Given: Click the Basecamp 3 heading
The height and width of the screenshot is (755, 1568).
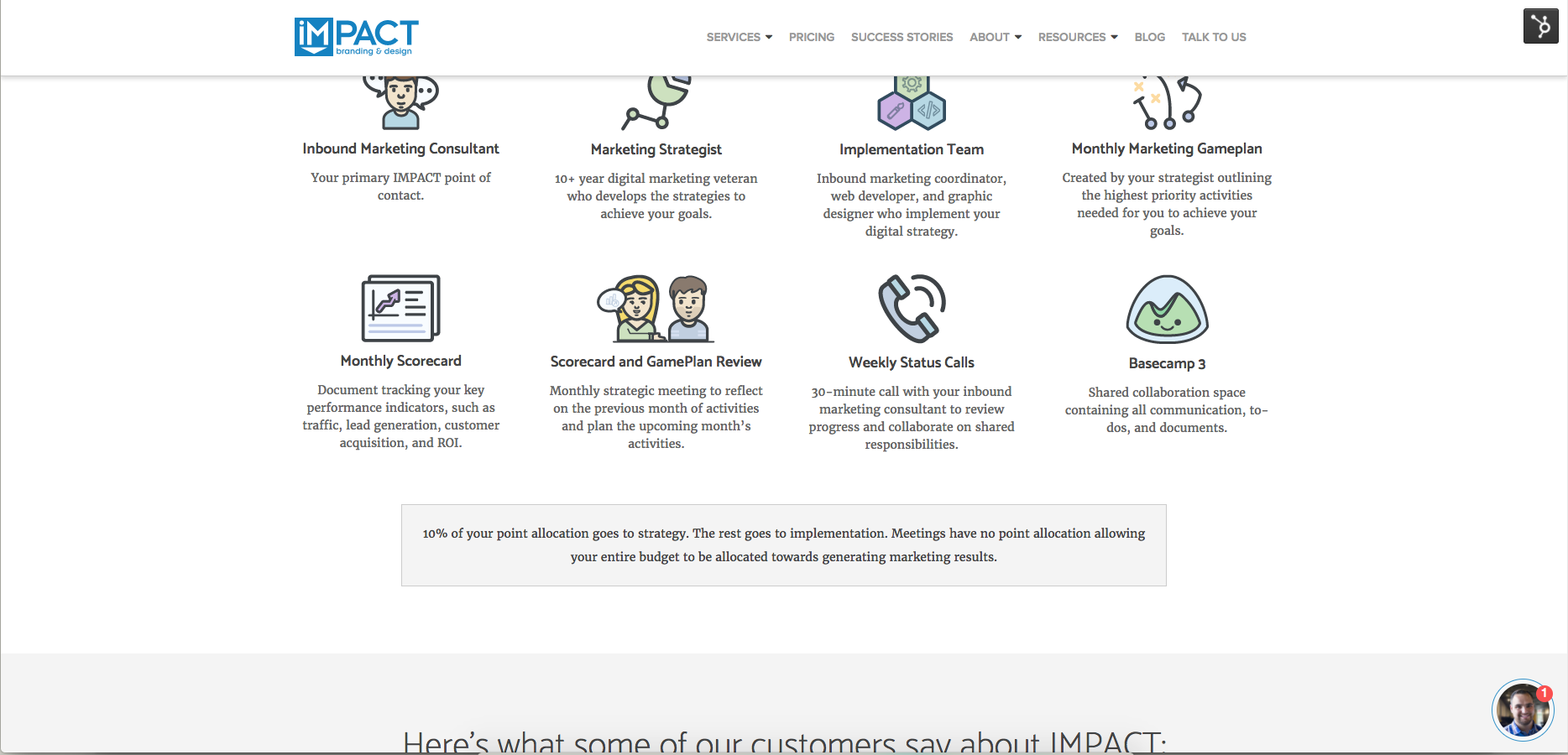Looking at the screenshot, I should pos(1167,363).
